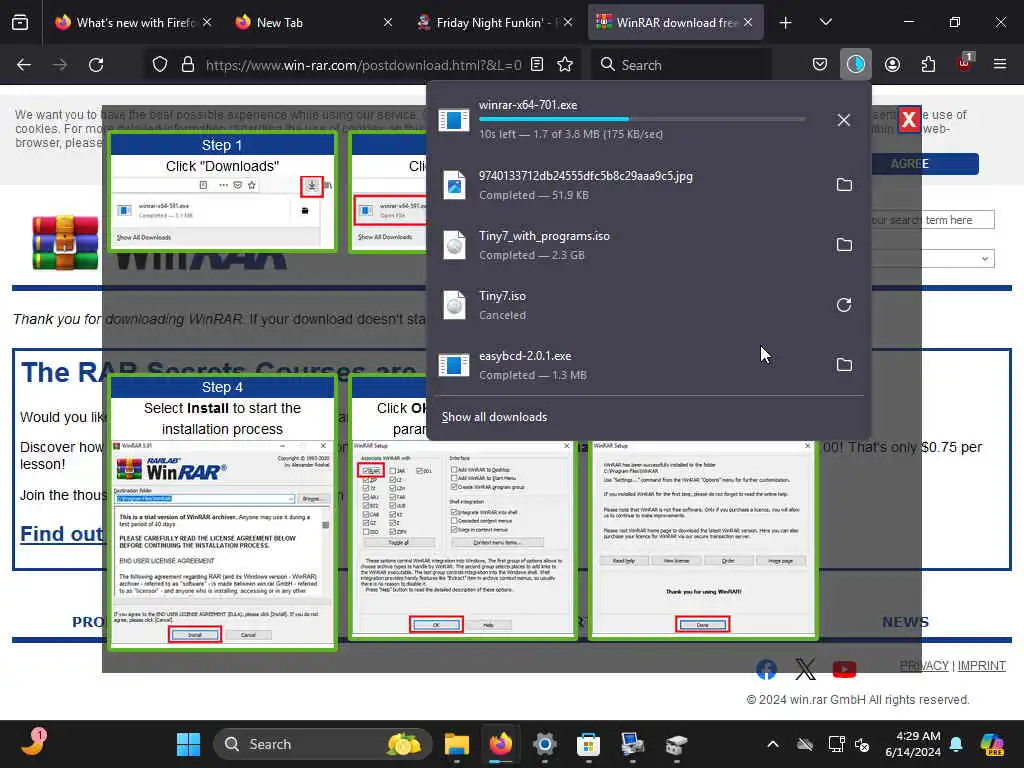Open Save to Pocket icon
The image size is (1024, 768).
(x=820, y=65)
